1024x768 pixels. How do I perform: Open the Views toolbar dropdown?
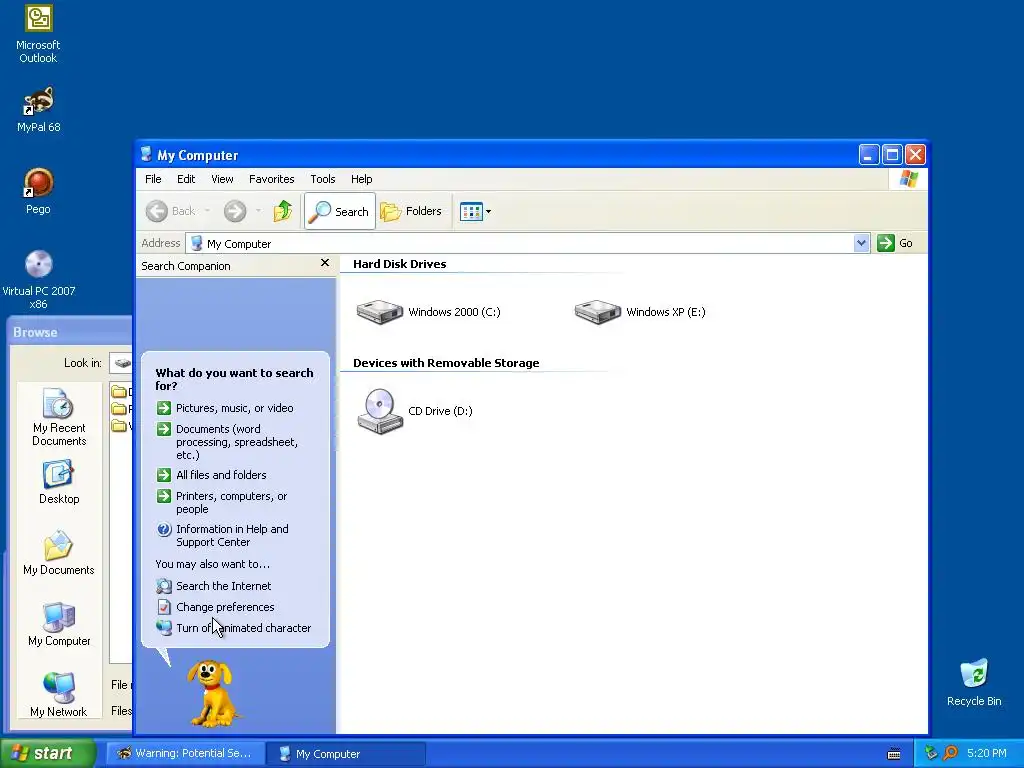pyautogui.click(x=475, y=211)
